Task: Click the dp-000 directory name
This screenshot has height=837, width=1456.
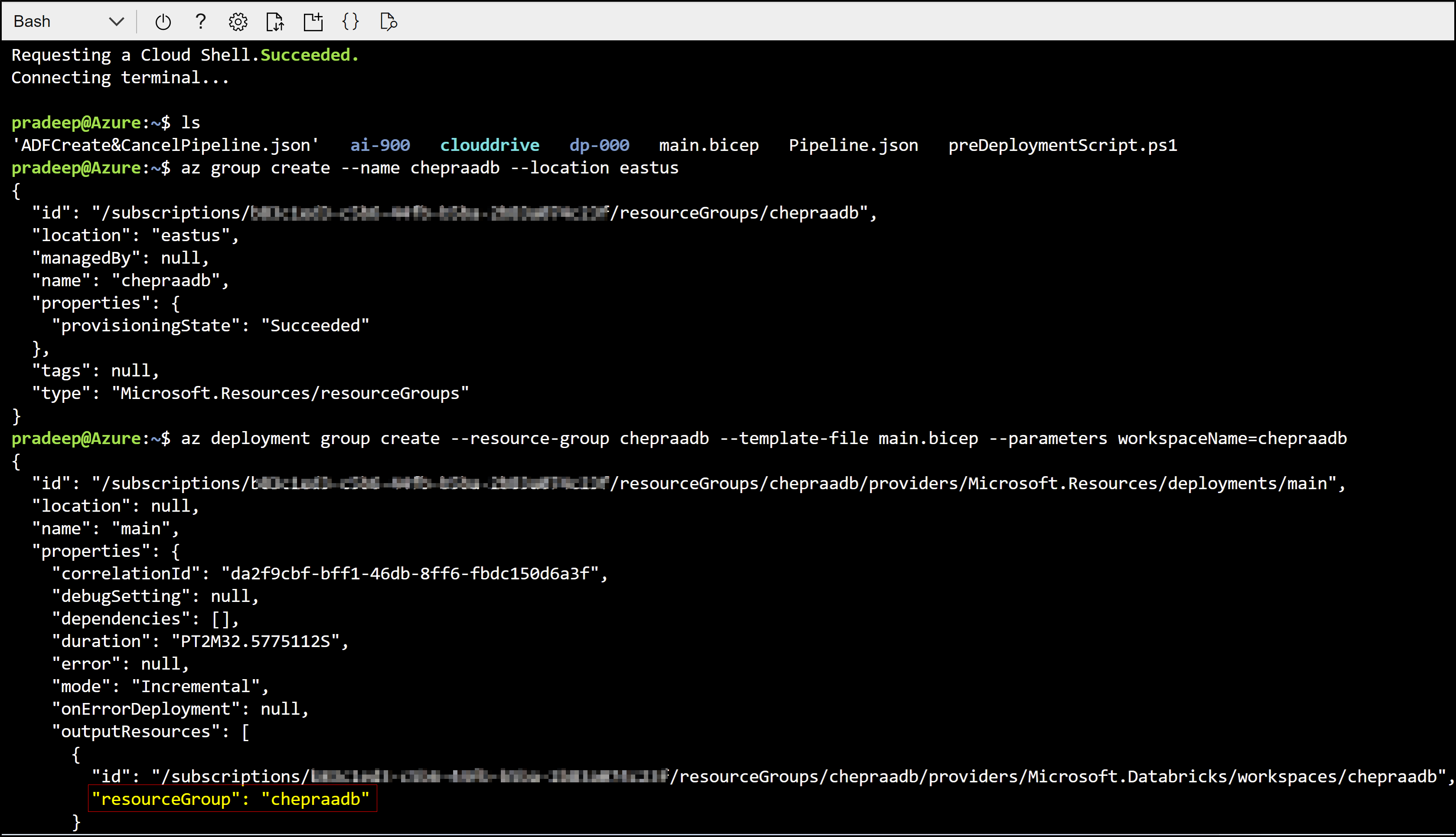Action: (x=599, y=145)
